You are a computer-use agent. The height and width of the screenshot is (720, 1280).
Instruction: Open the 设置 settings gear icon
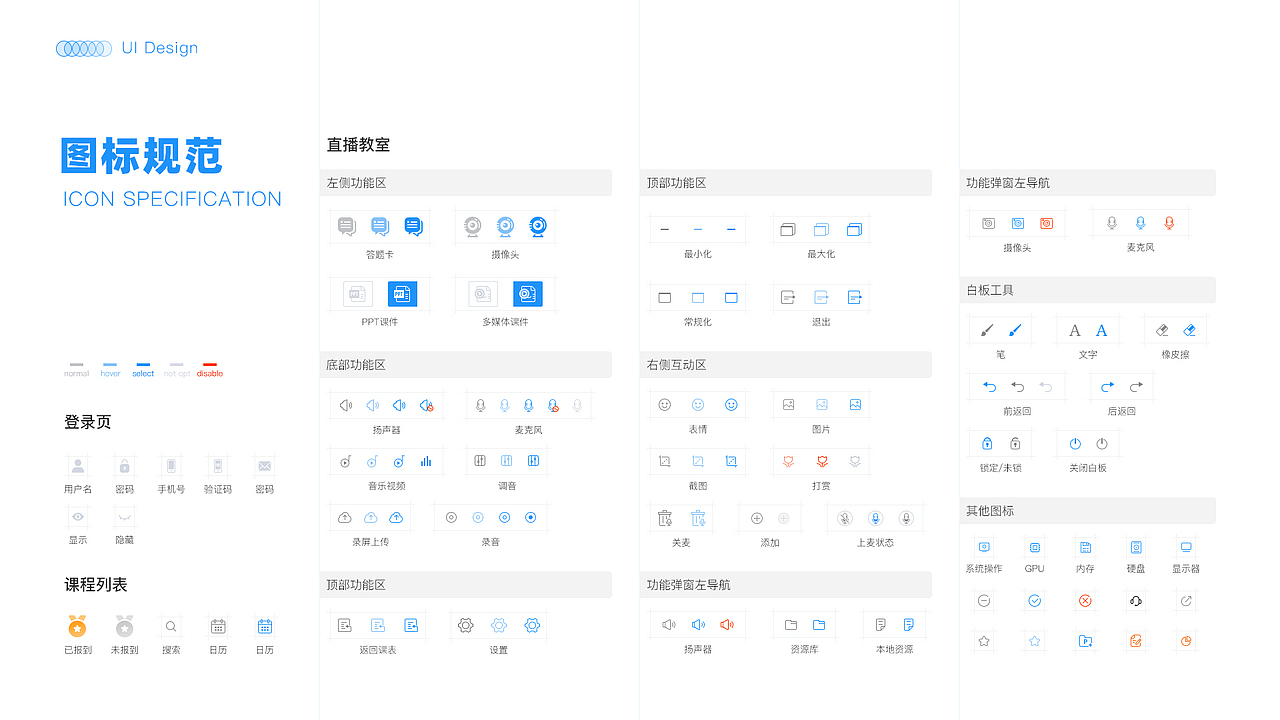click(x=498, y=625)
